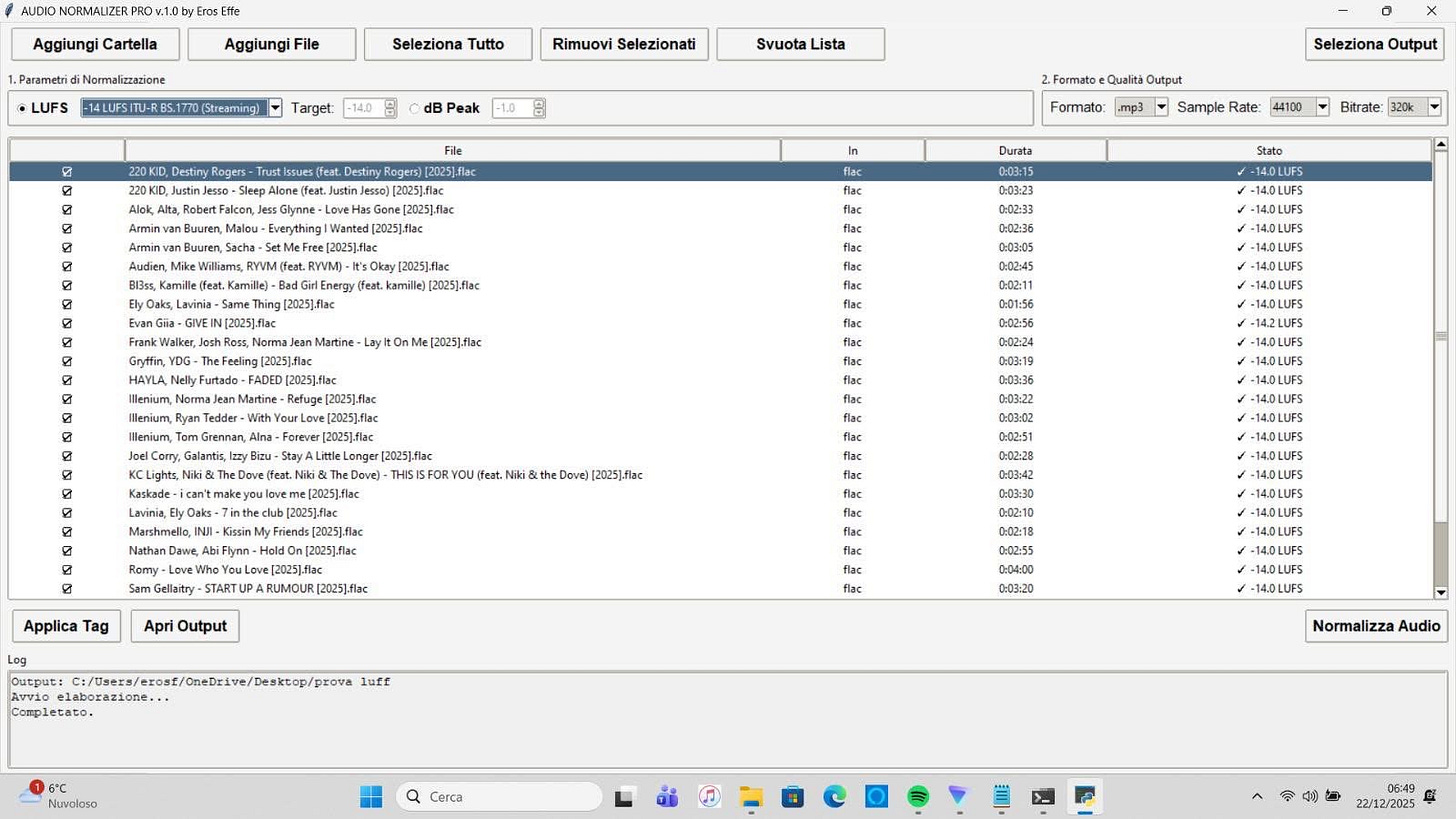1456x819 pixels.
Task: Open Task View in the taskbar
Action: 625,797
